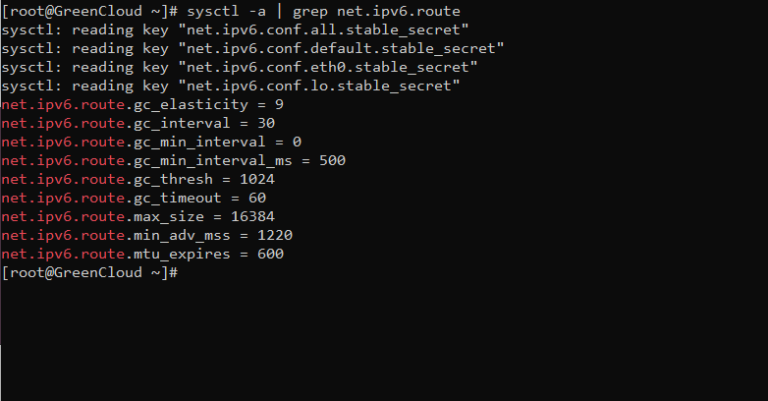Click the mtu_expires = 600 line
The image size is (768, 401).
pyautogui.click(x=143, y=254)
